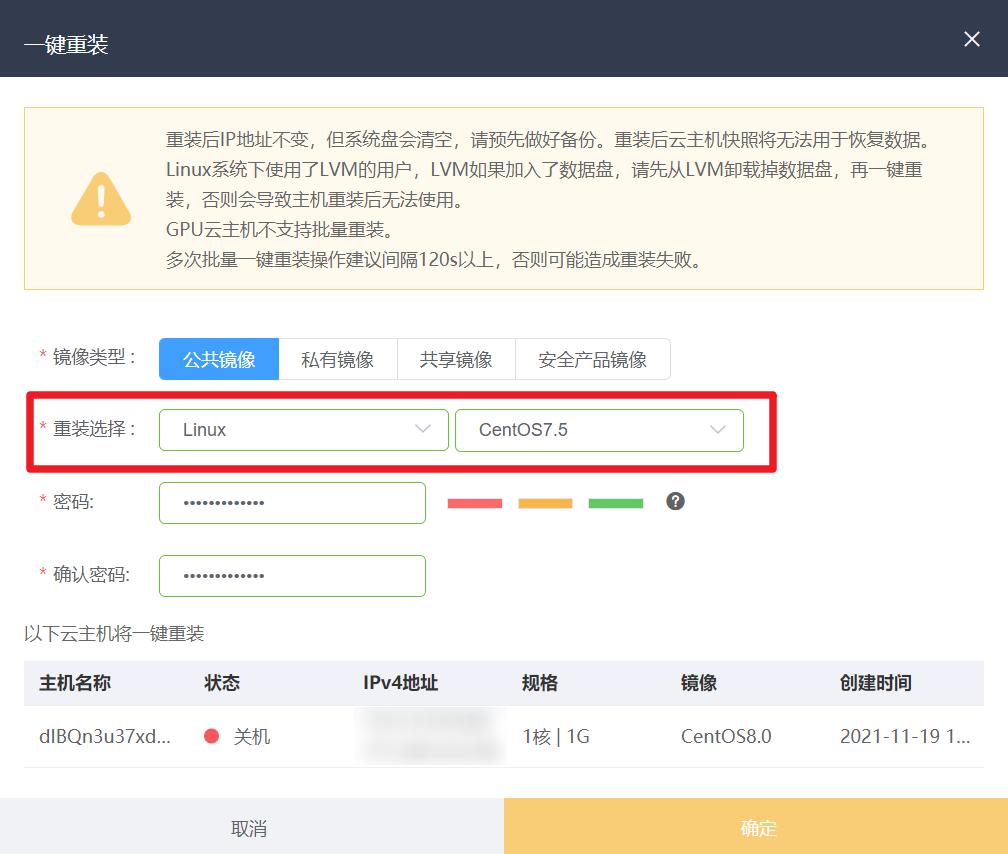
Task: Click the 密码 password input field
Action: click(292, 503)
